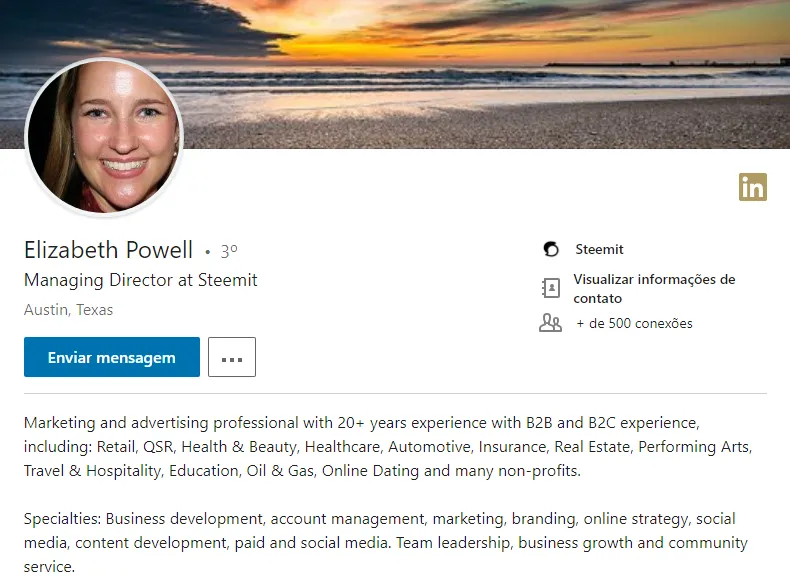790x588 pixels.
Task: Click the text ending with 'service.'
Action: pyautogui.click(x=48, y=566)
